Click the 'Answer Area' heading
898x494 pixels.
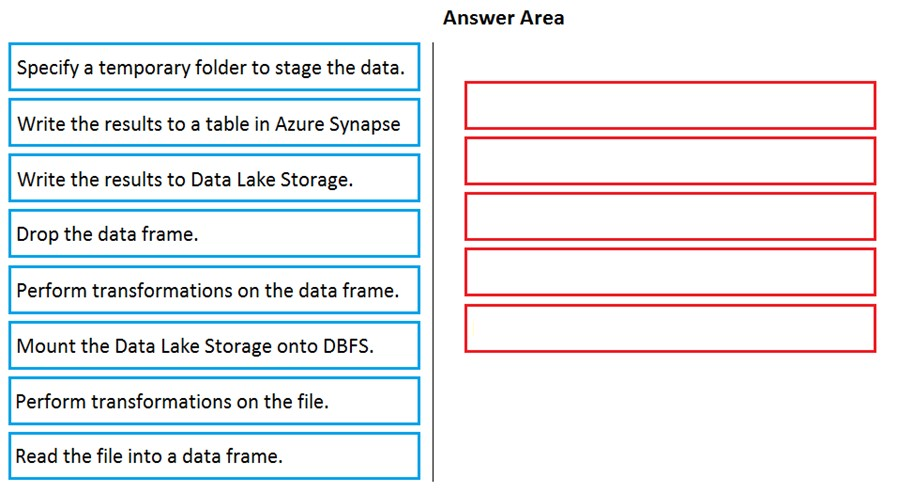click(503, 18)
